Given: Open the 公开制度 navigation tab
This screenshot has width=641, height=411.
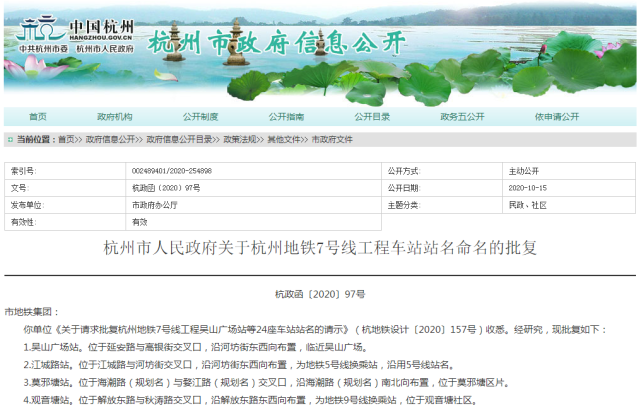Looking at the screenshot, I should tap(200, 117).
